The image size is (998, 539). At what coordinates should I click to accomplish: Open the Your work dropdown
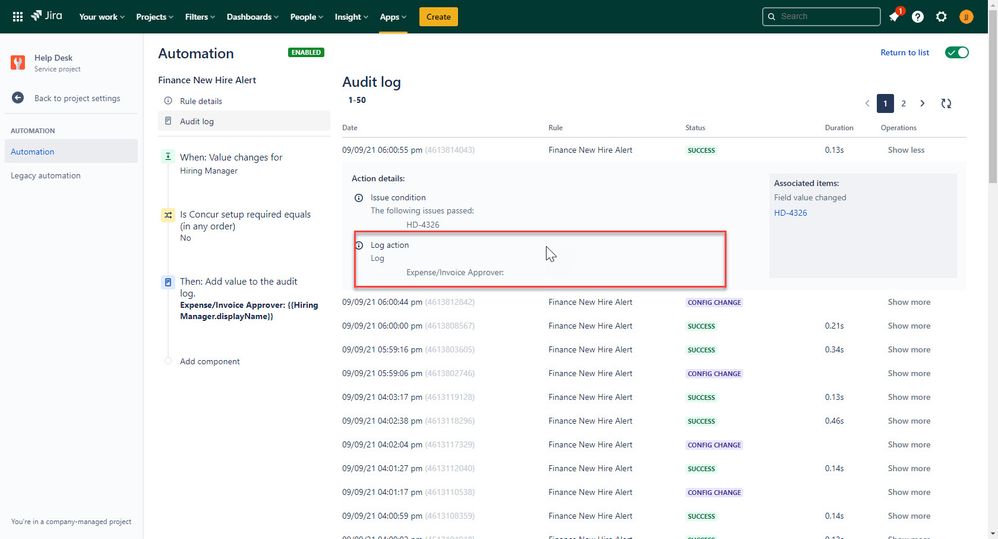click(102, 17)
